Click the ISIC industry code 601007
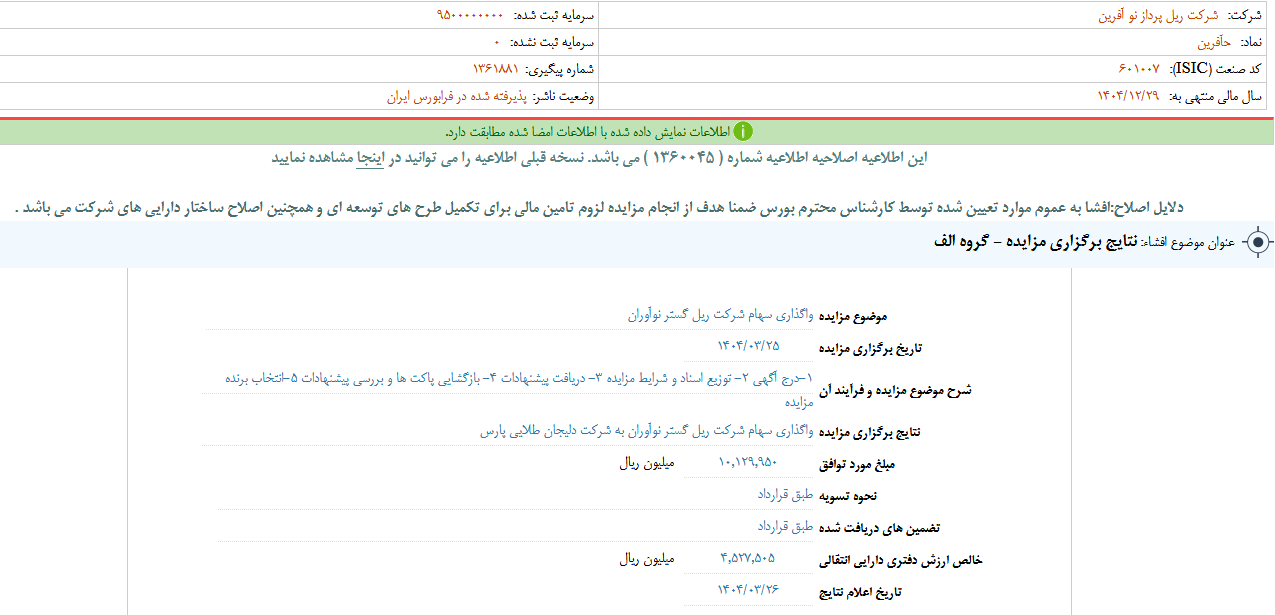This screenshot has height=615, width=1275. click(x=1138, y=69)
